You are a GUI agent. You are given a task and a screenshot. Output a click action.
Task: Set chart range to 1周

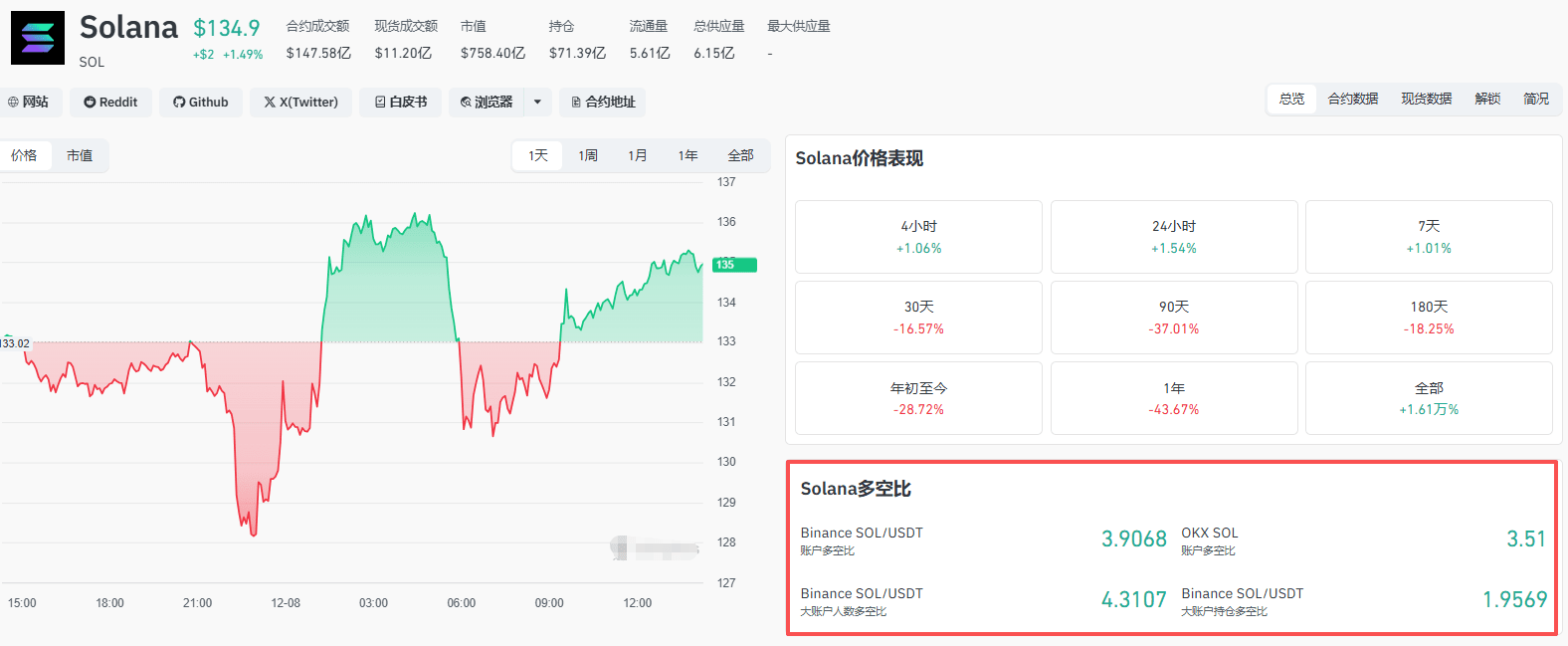588,155
